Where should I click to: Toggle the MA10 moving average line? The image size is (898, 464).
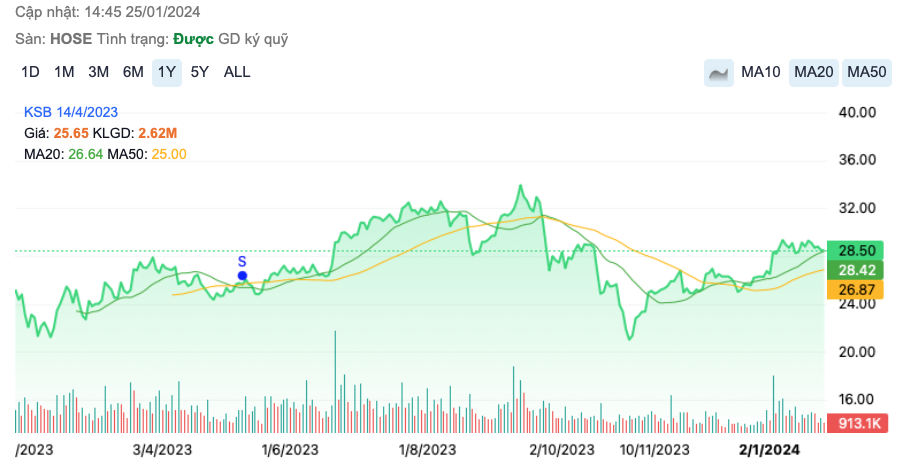pyautogui.click(x=760, y=72)
